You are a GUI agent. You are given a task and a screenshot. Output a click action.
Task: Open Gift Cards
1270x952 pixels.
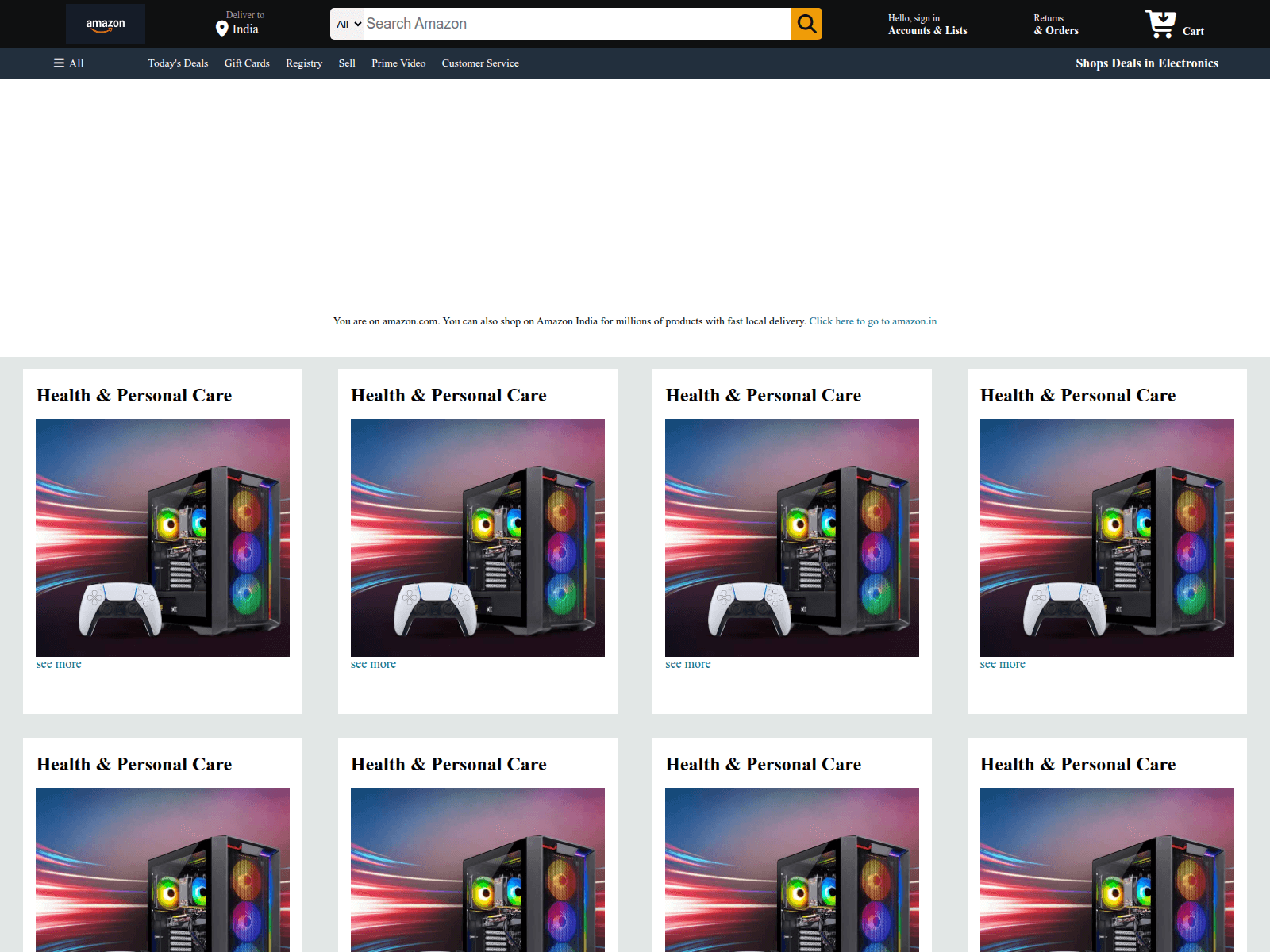(247, 63)
